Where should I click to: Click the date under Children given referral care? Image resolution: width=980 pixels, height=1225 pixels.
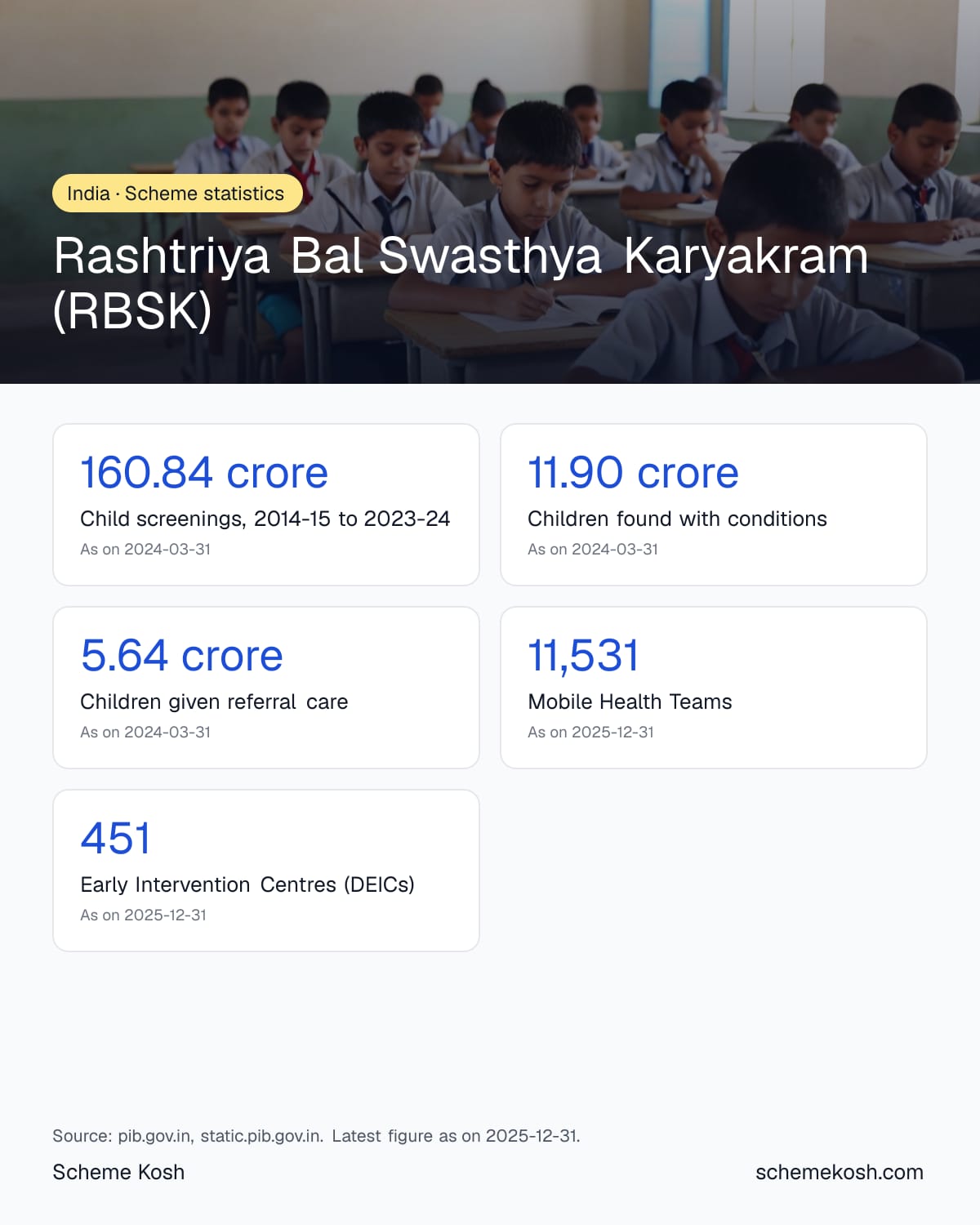[x=145, y=733]
